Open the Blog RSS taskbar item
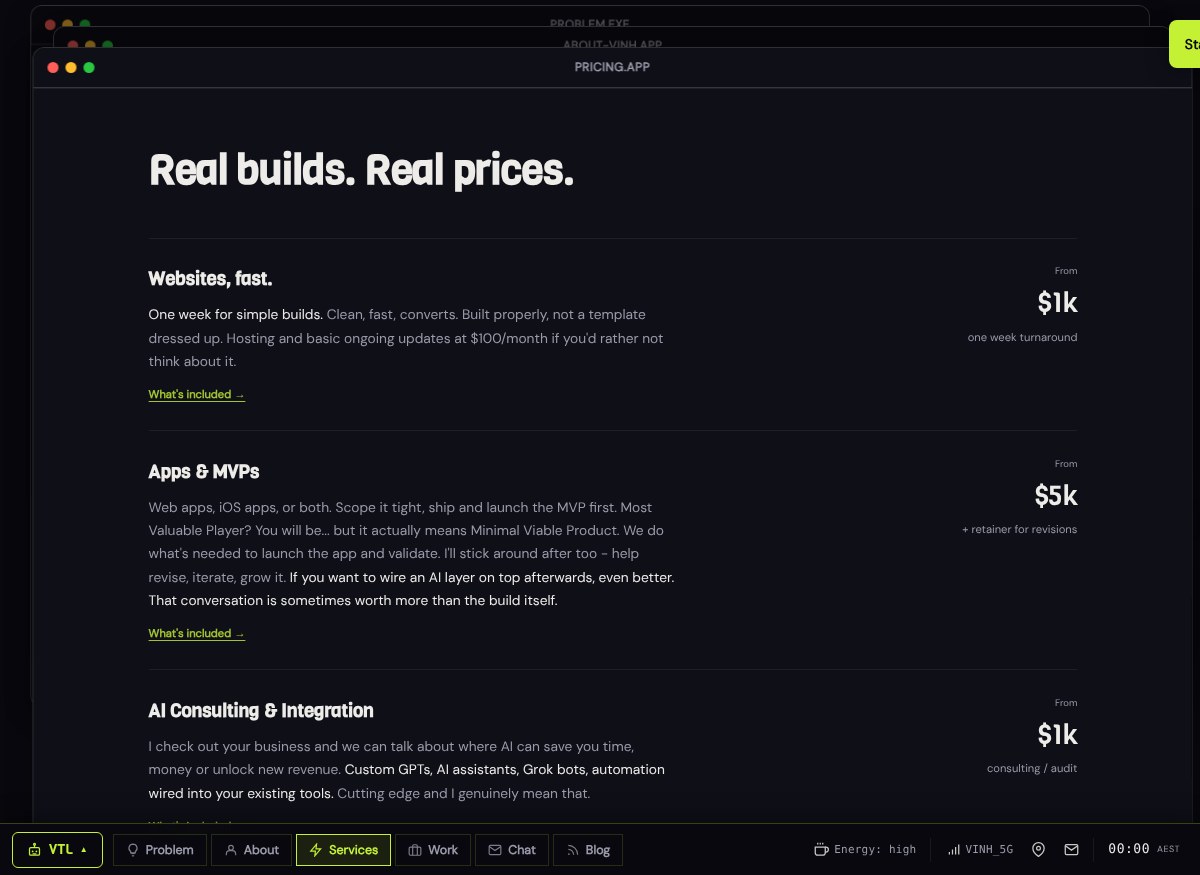 (x=588, y=850)
